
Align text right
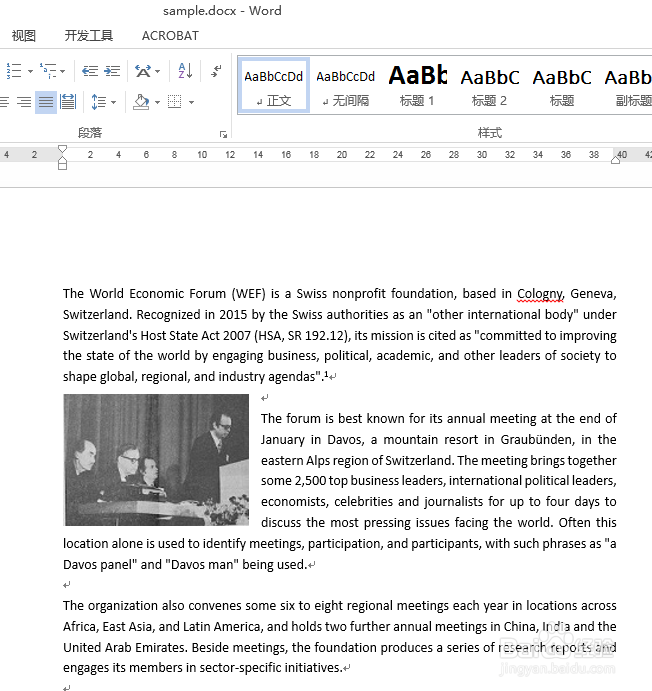point(24,102)
